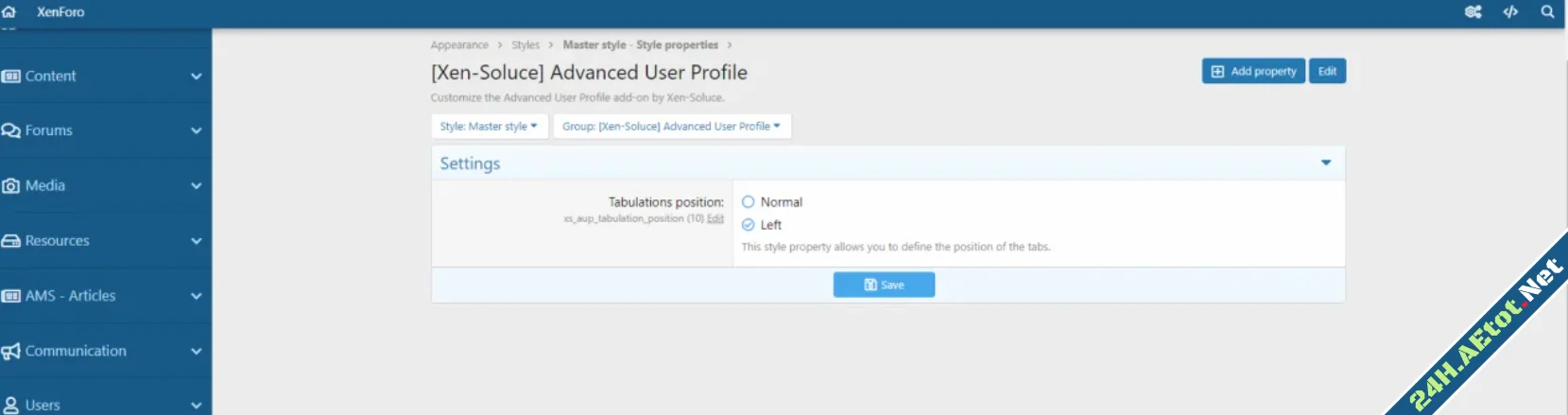This screenshot has width=1568, height=415.
Task: Click the home icon in header
Action: tap(9, 11)
